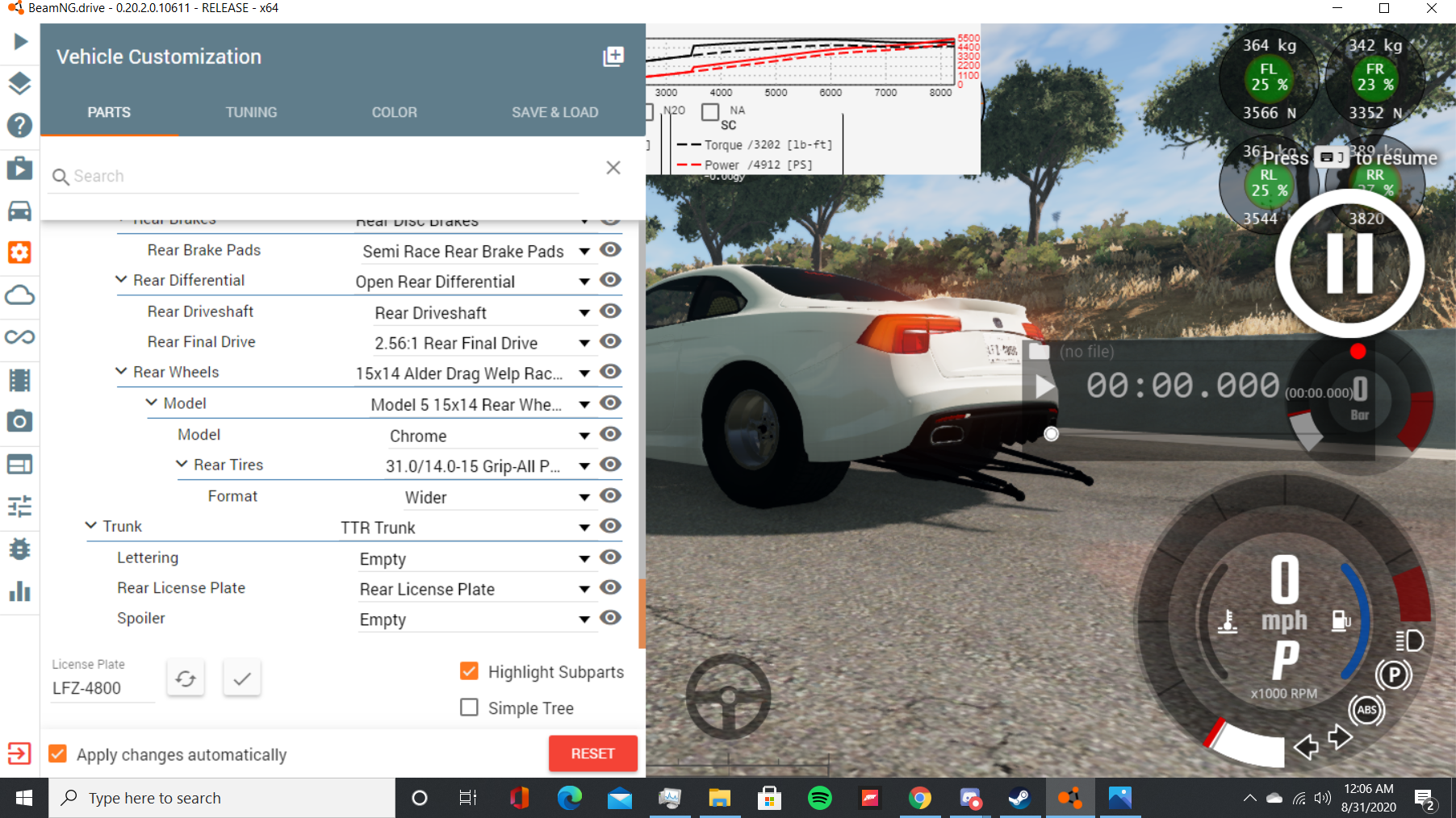Click the Windows Start button
This screenshot has height=818, width=1456.
click(x=24, y=798)
